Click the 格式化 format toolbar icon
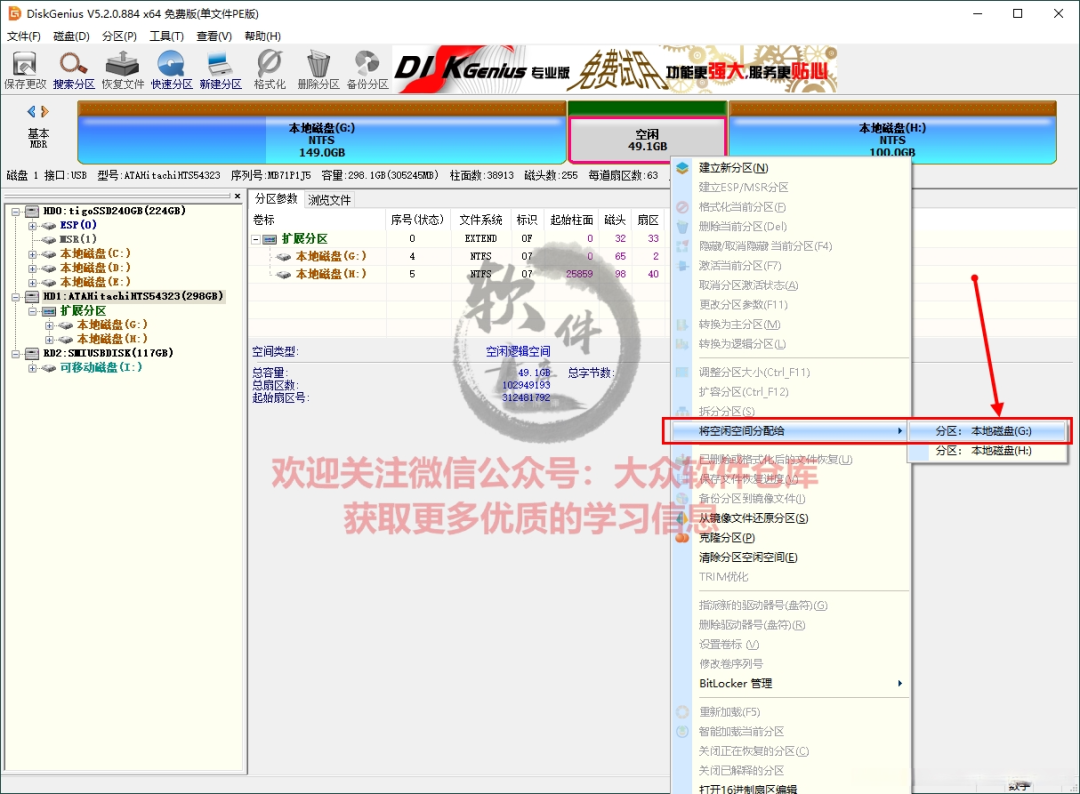Screen dimensions: 1080x794 click(x=269, y=70)
